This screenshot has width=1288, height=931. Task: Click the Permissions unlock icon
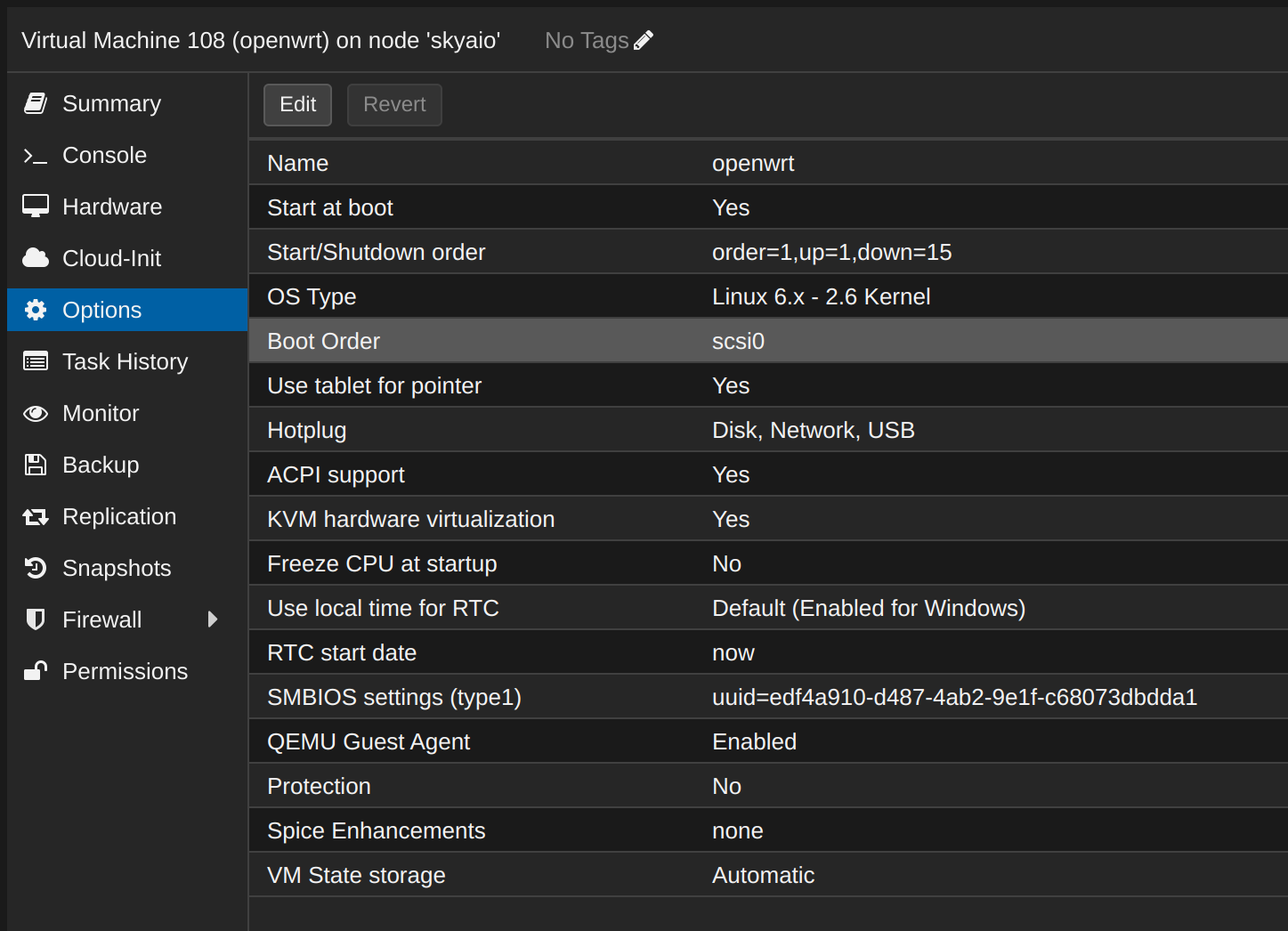(36, 671)
